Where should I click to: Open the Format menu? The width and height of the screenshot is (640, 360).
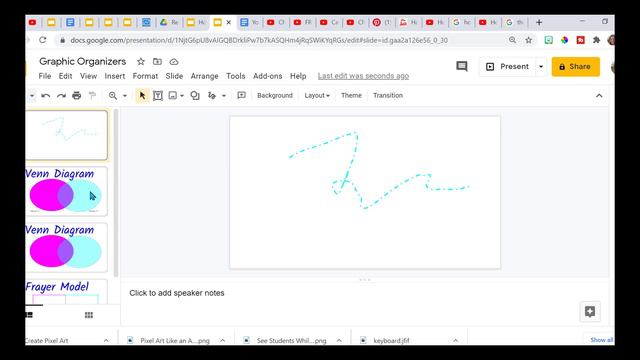tap(145, 76)
